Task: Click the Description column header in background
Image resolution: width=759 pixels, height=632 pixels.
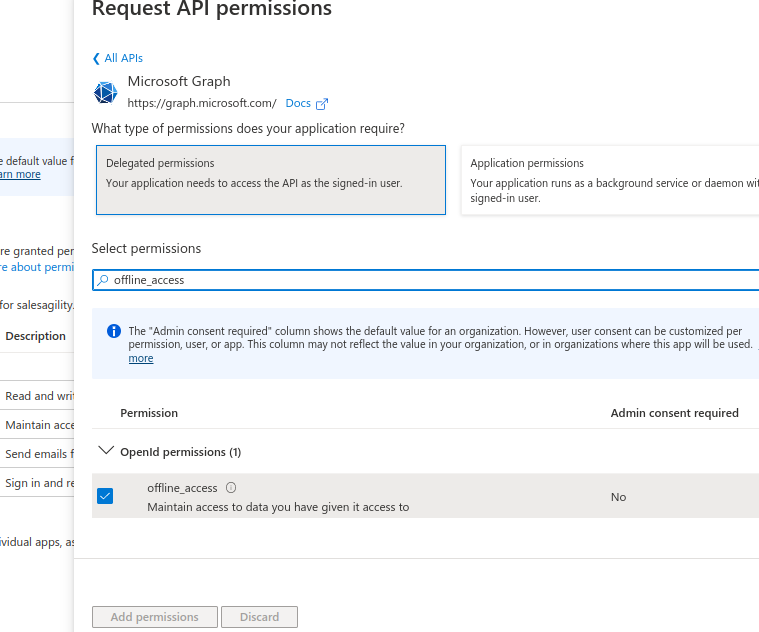Action: (35, 336)
